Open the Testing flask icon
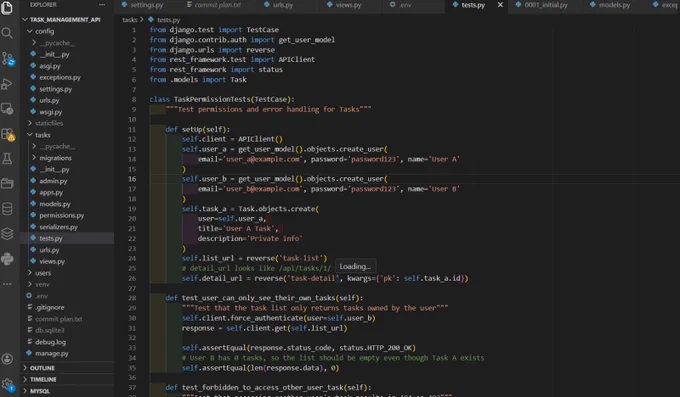The image size is (680, 397). click(x=7, y=159)
